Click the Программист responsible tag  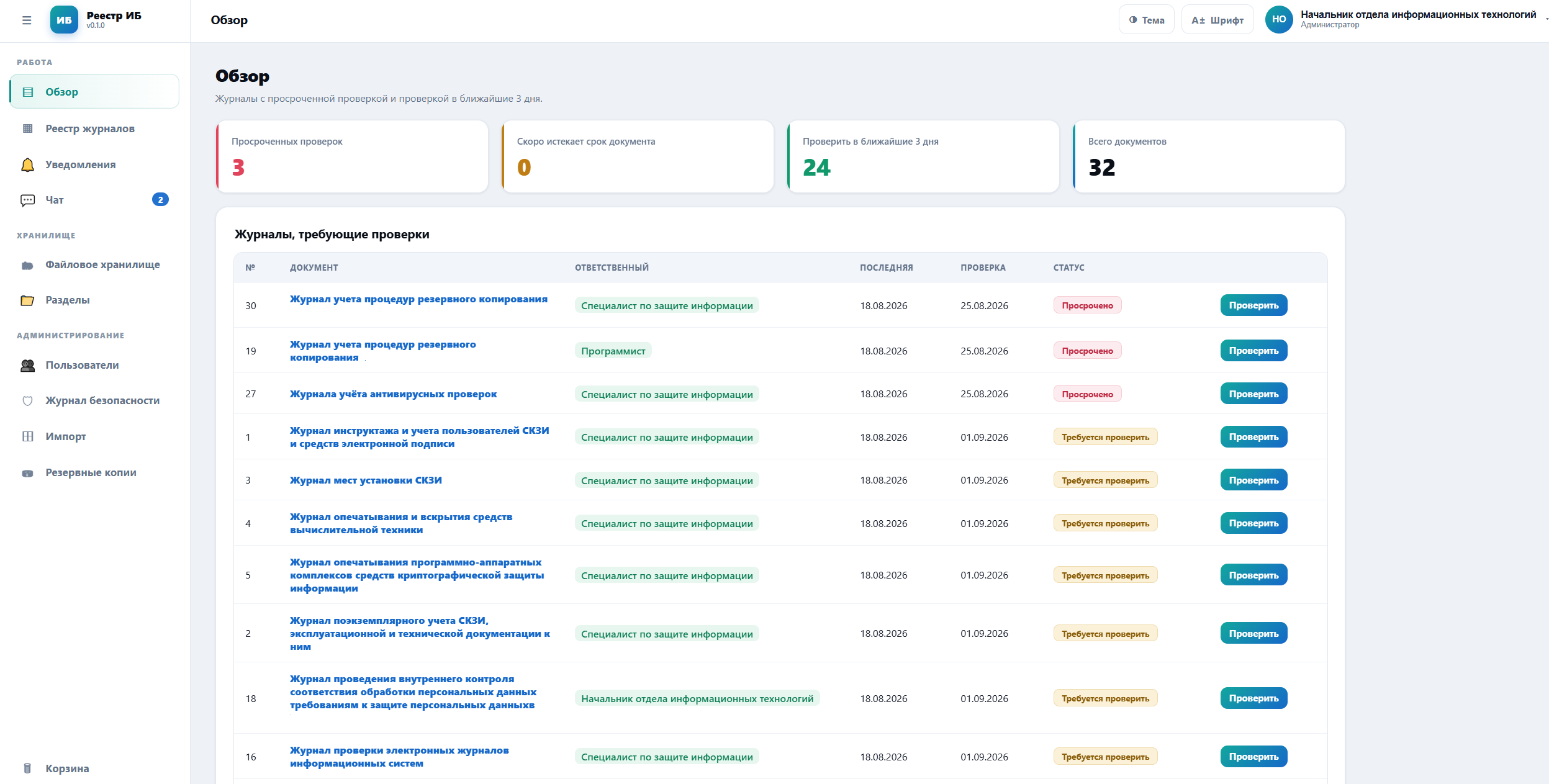(613, 351)
